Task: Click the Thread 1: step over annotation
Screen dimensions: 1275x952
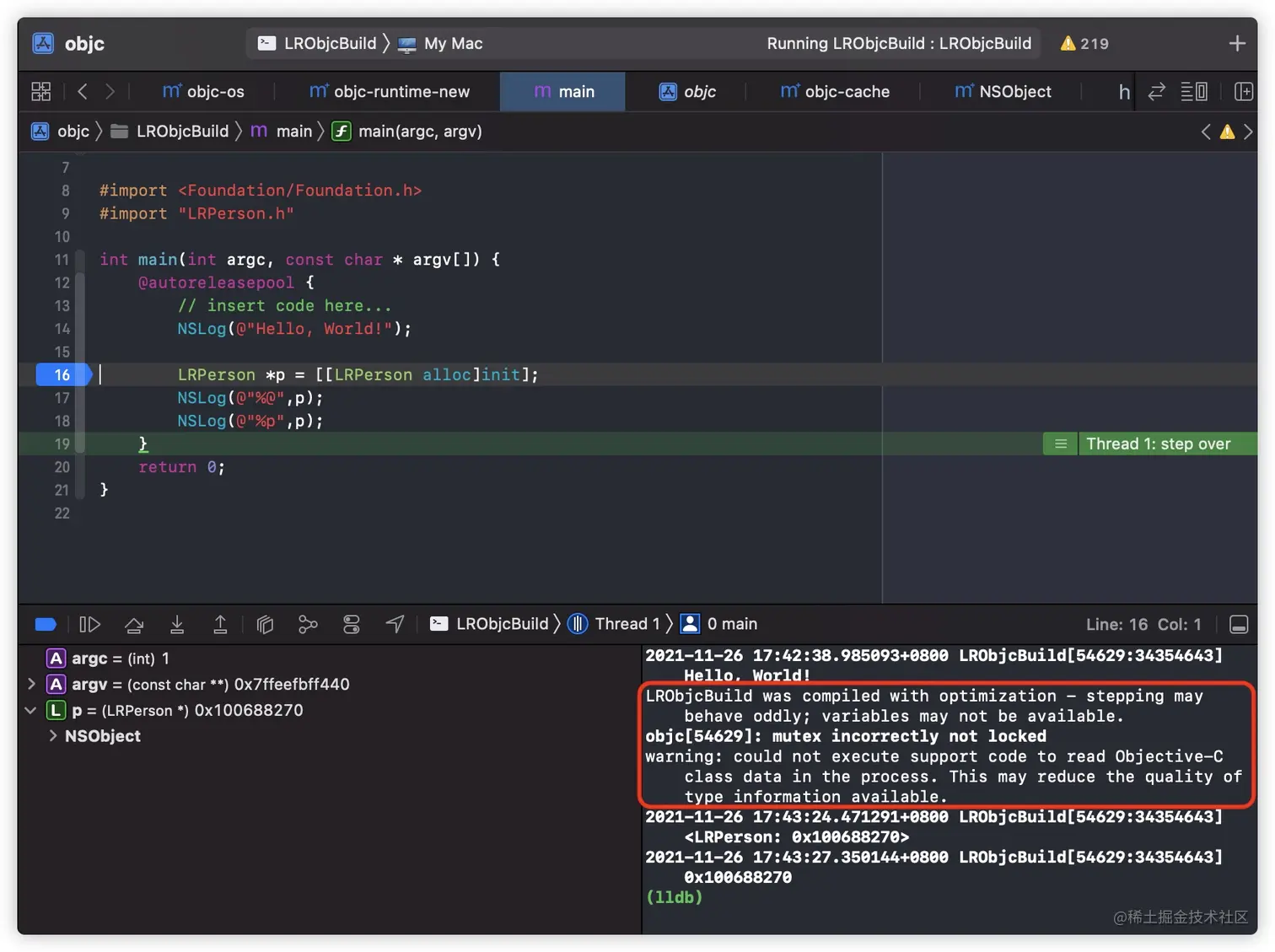Action: pos(1158,444)
